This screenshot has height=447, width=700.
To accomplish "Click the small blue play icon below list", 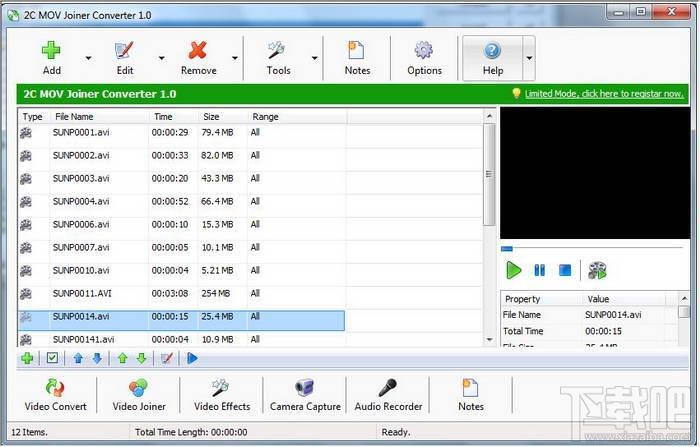I will pyautogui.click(x=192, y=358).
